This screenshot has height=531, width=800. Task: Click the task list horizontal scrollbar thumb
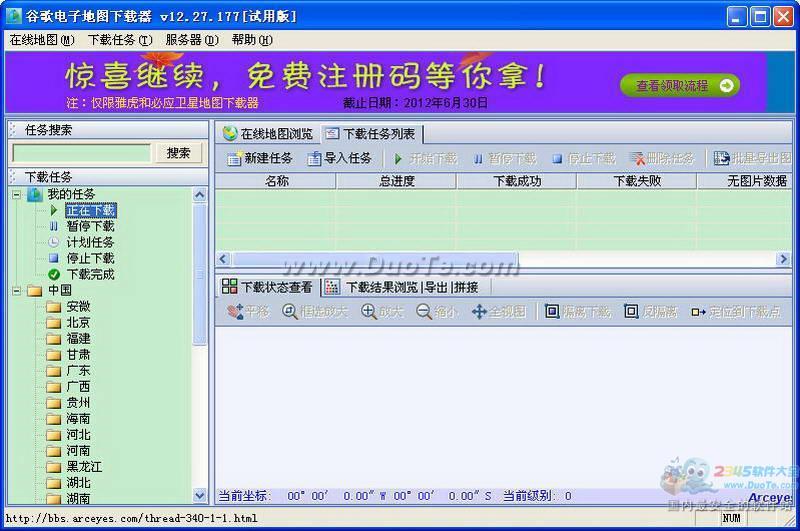[x=375, y=259]
